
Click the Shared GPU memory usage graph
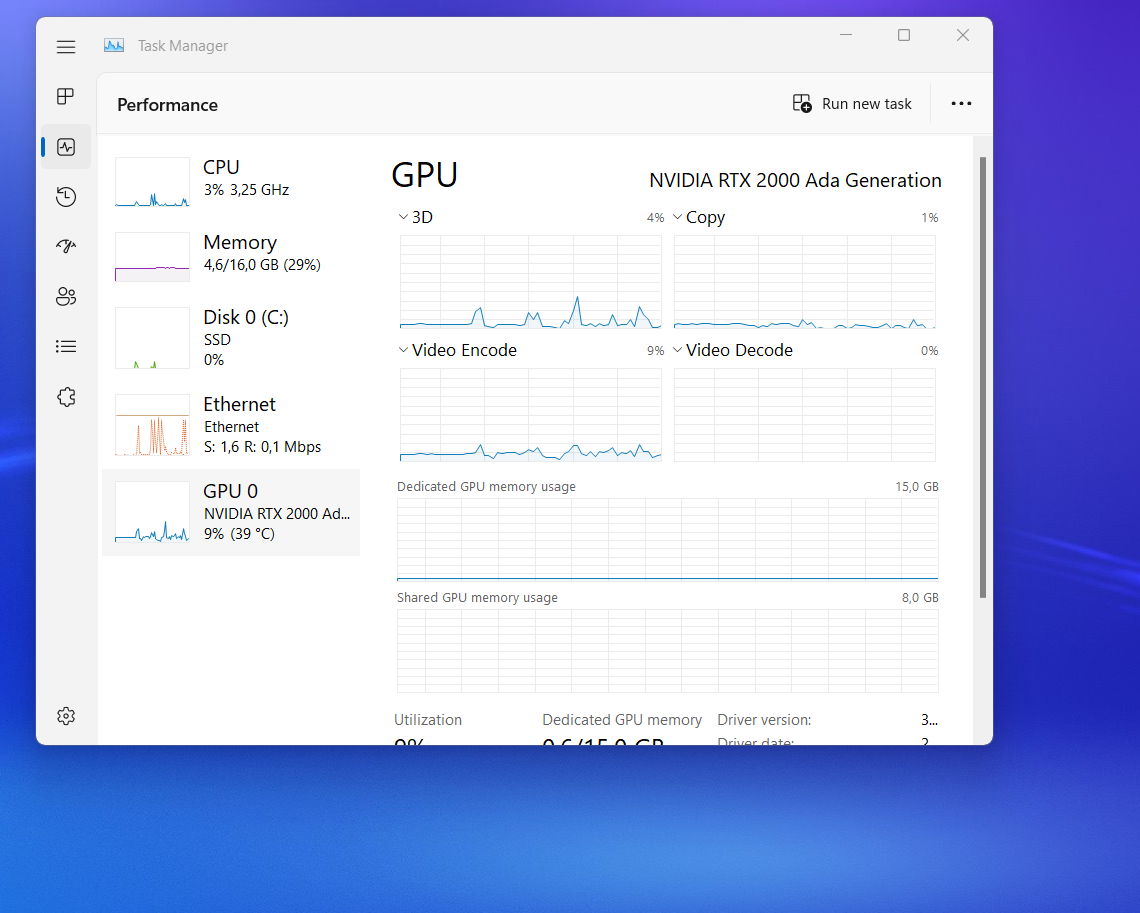coord(667,651)
